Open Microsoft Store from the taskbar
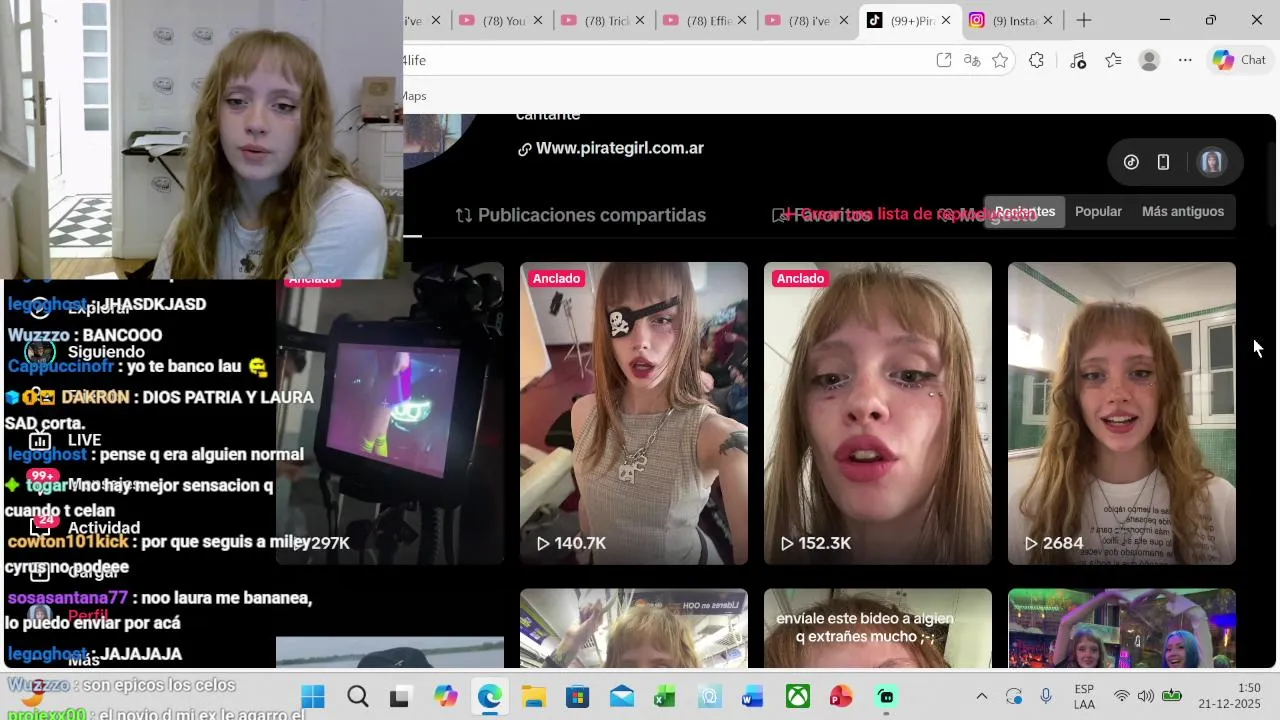 point(577,696)
